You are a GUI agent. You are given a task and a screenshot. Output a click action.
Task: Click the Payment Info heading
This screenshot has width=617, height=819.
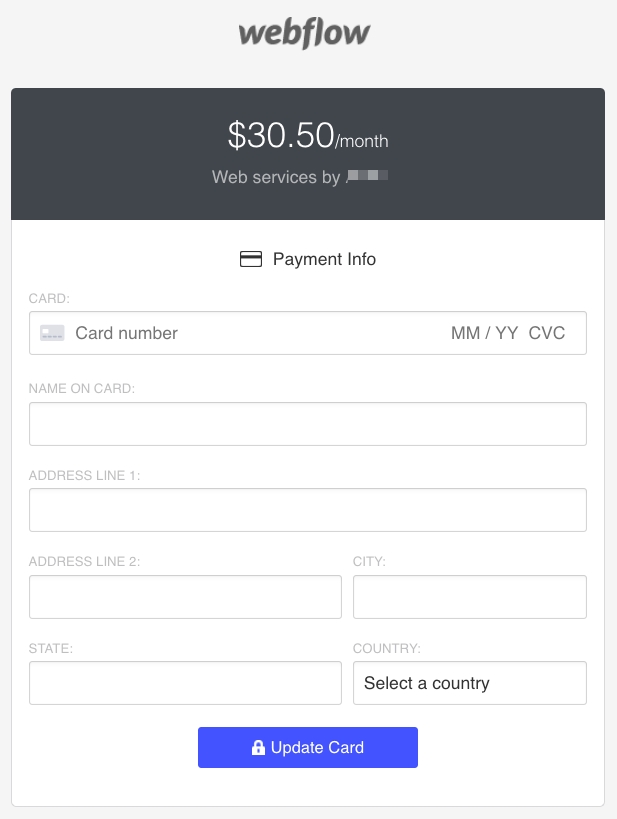pos(324,259)
